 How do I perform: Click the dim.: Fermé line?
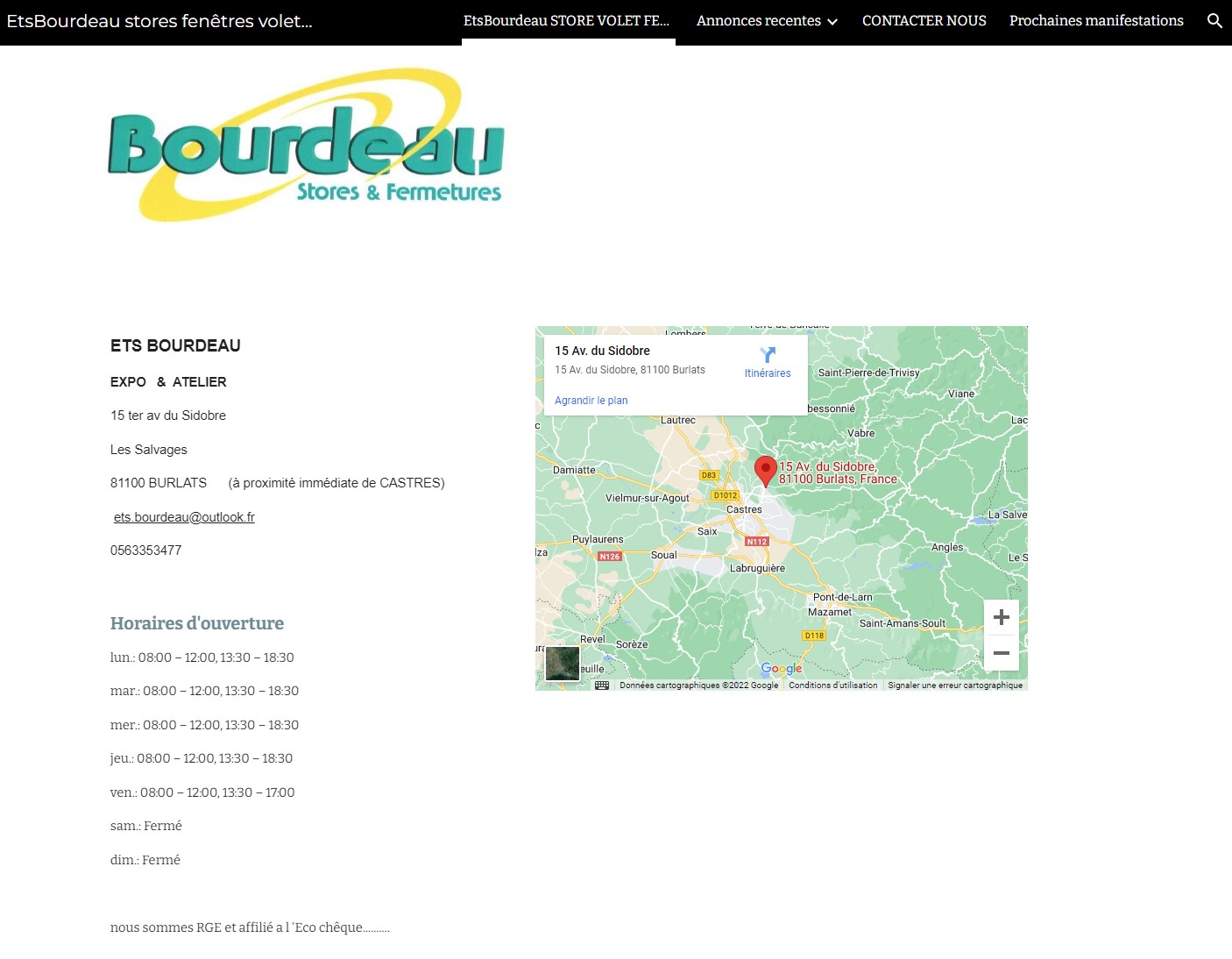(145, 860)
